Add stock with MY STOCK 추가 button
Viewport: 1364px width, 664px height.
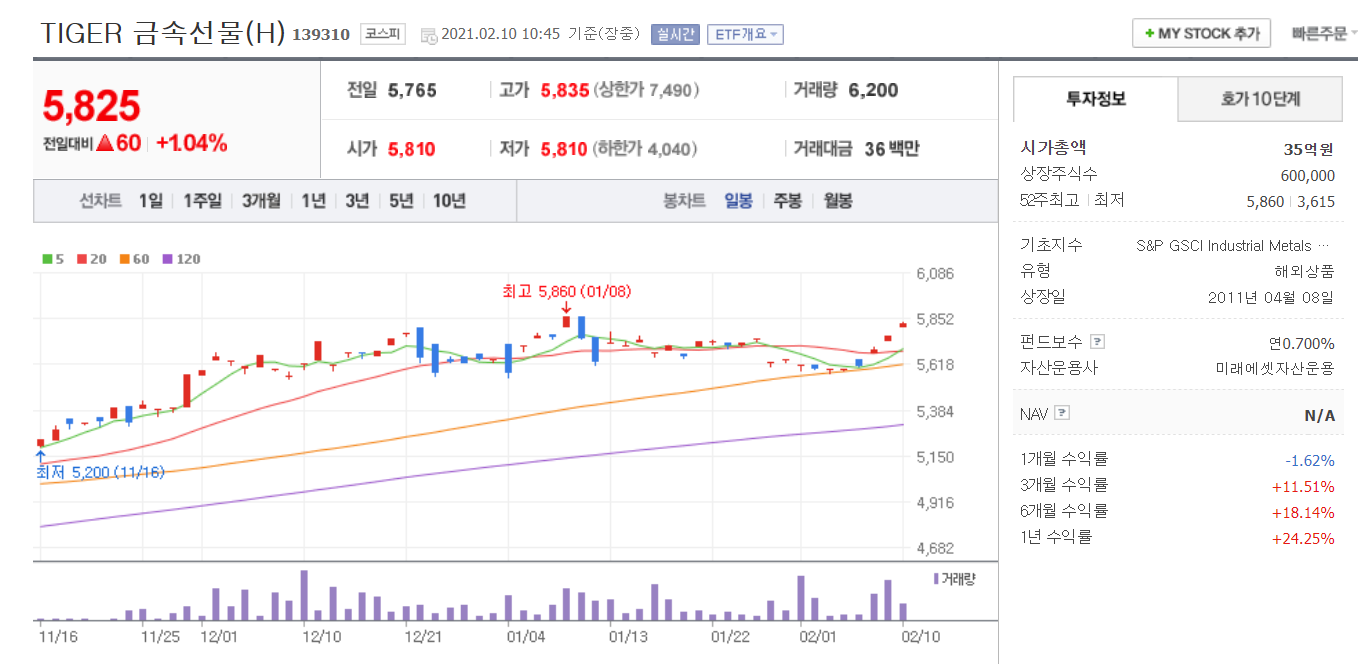click(1201, 33)
